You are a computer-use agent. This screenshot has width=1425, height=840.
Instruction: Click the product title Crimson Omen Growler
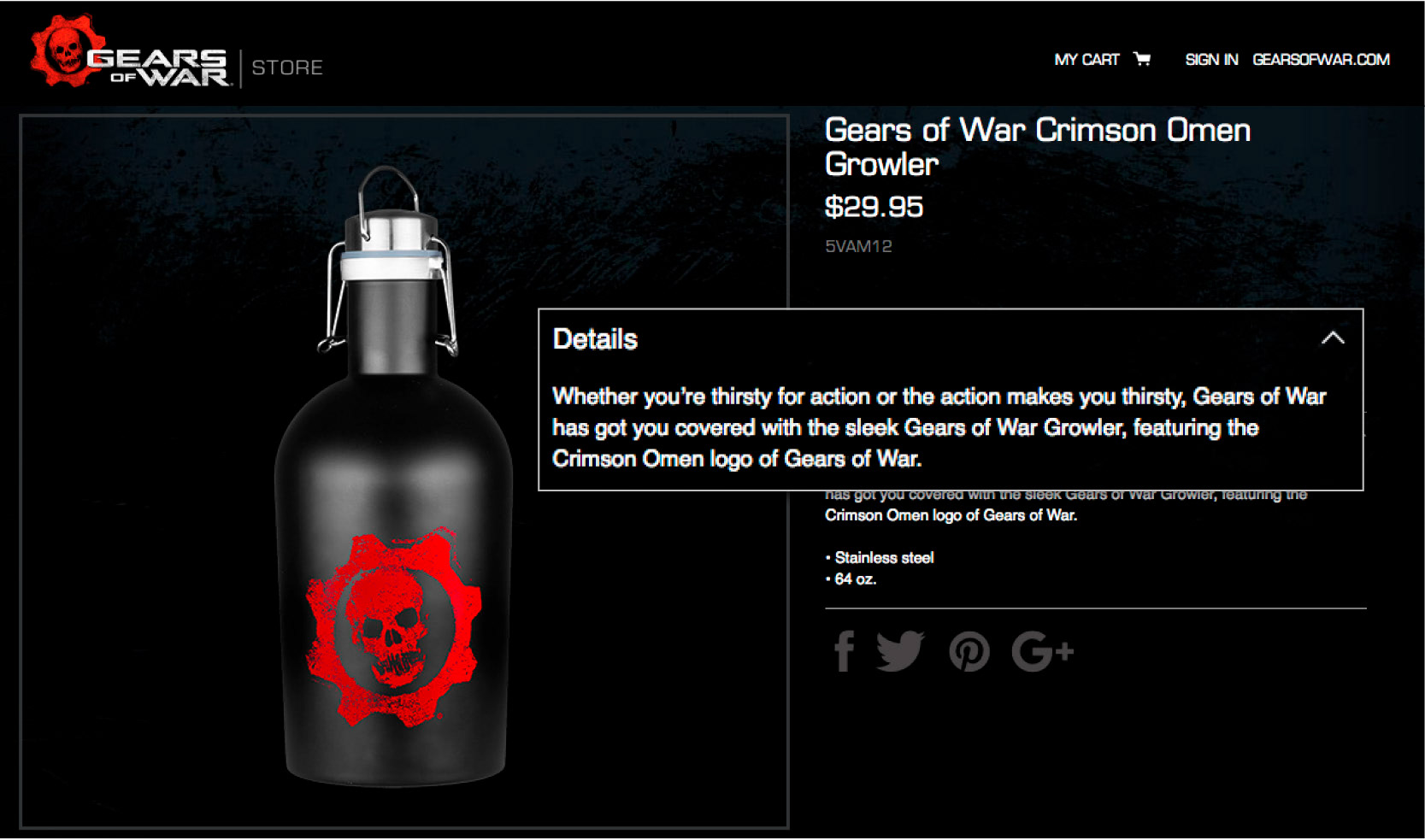(1037, 147)
